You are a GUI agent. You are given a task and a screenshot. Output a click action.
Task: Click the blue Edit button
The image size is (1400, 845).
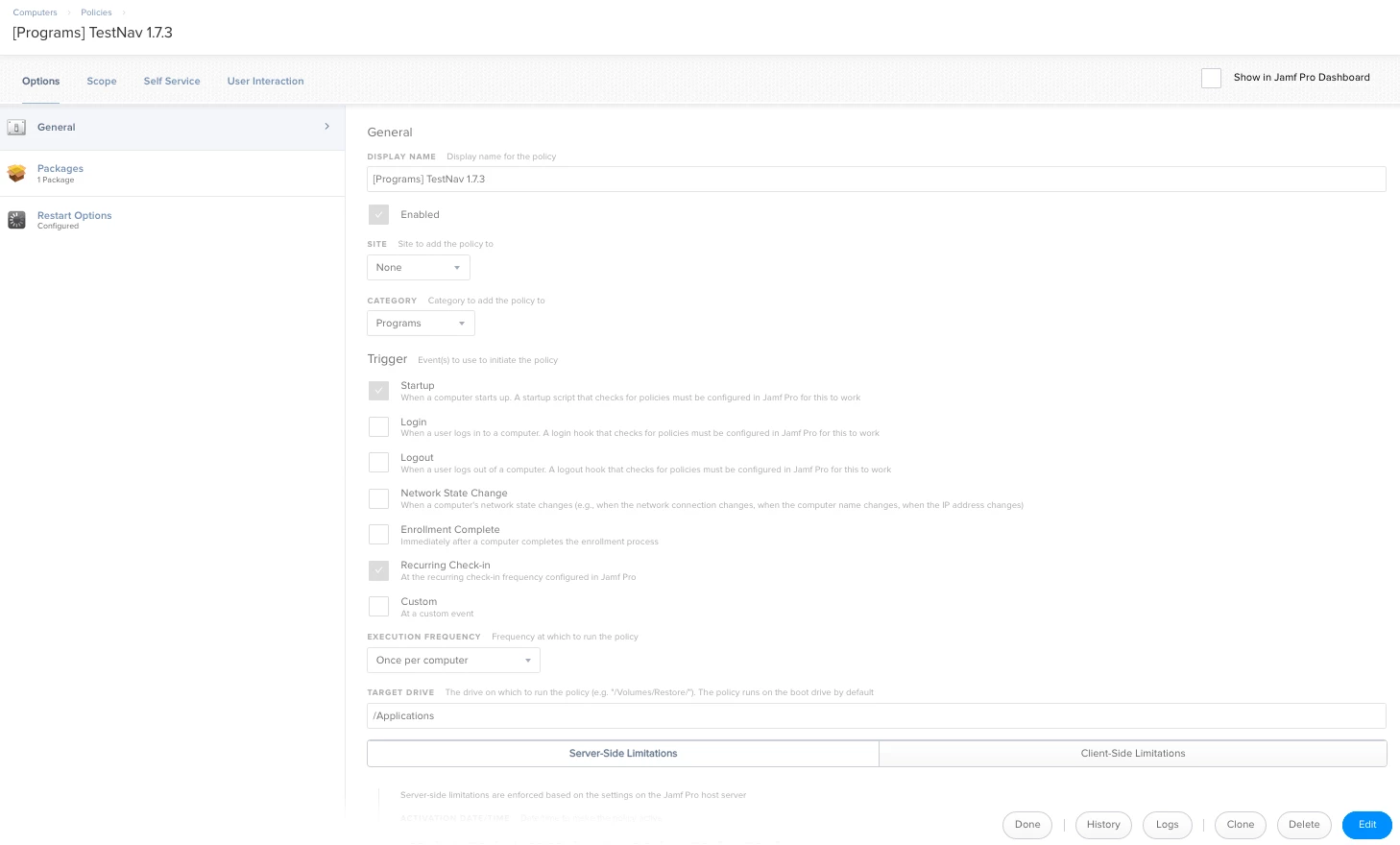click(1367, 825)
